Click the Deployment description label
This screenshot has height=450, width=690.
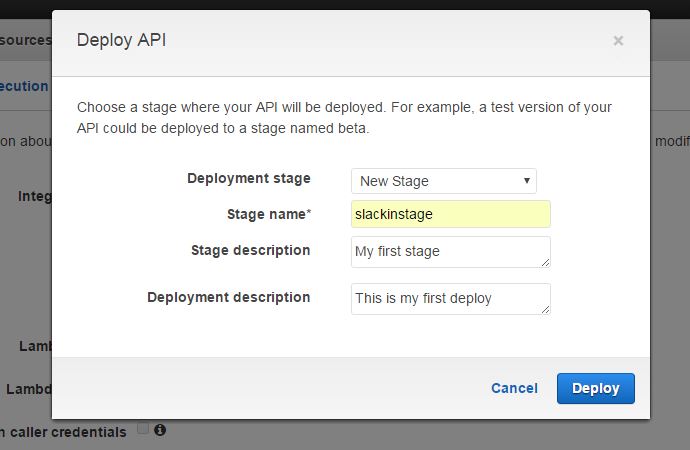228,297
